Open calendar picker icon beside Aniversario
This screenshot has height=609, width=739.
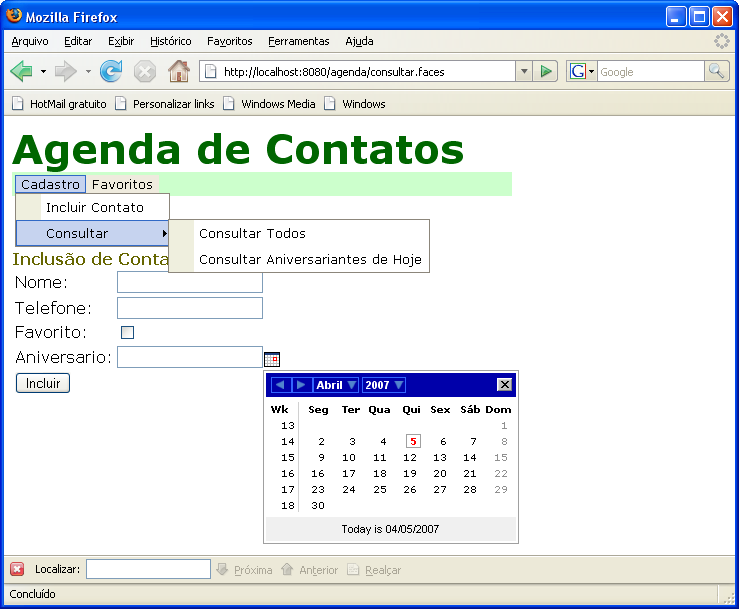coord(272,359)
